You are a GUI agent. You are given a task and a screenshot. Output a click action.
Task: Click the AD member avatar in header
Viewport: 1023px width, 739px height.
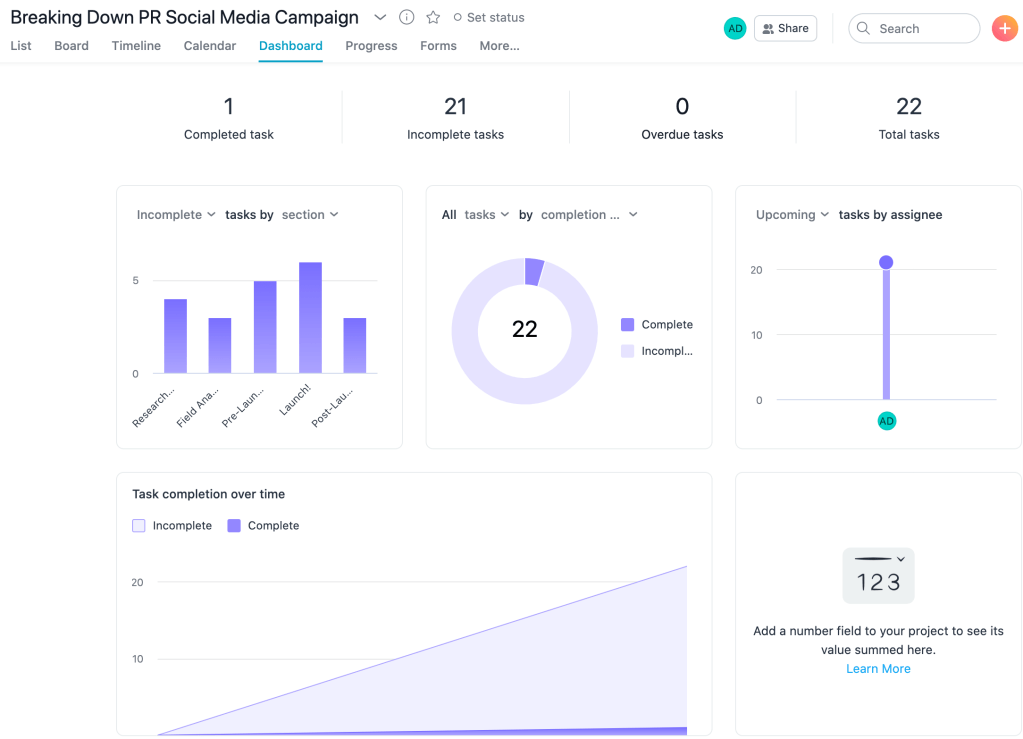click(x=735, y=28)
